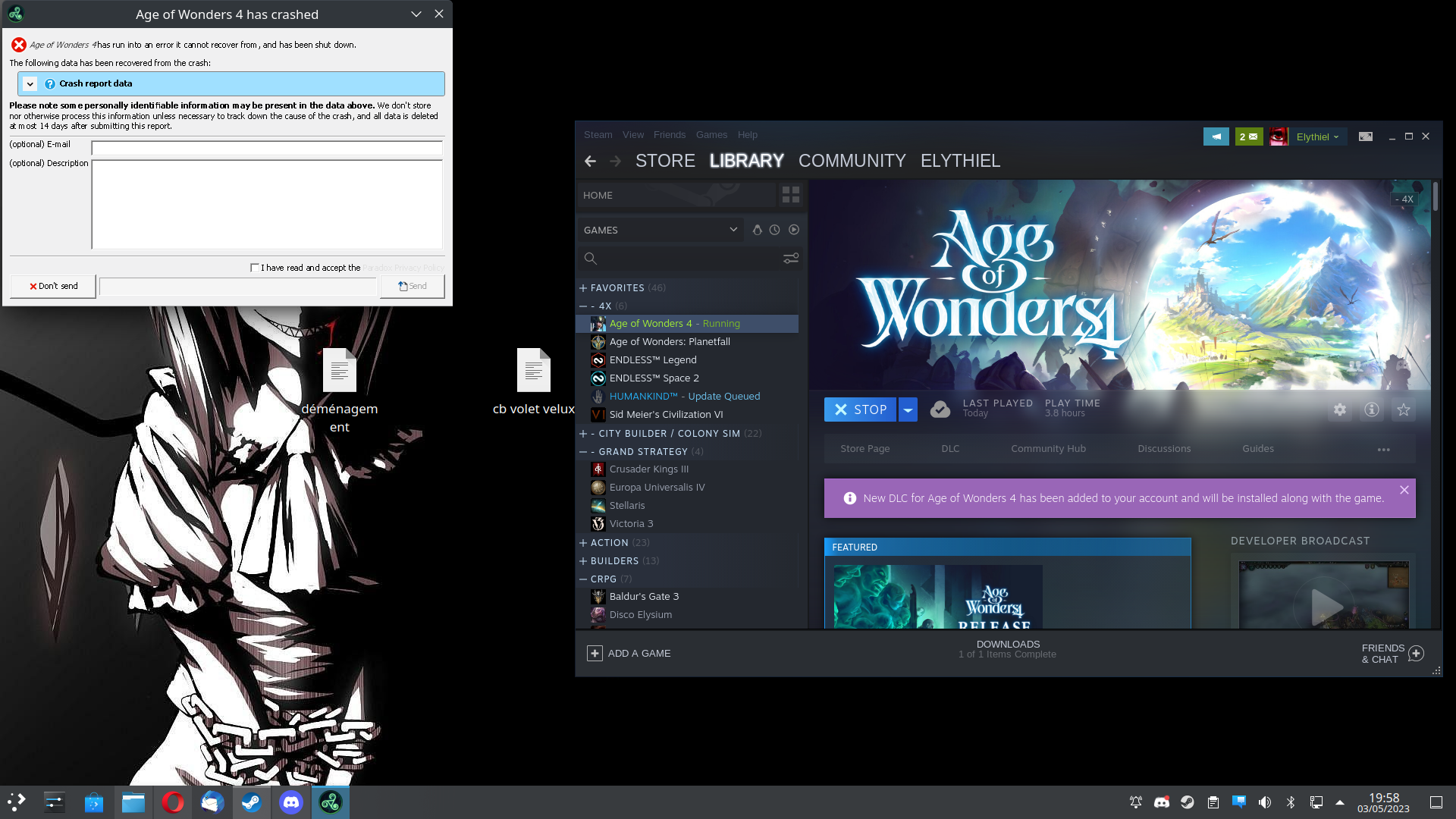Click Don't send in crash dialog
This screenshot has height=819, width=1456.
53,286
